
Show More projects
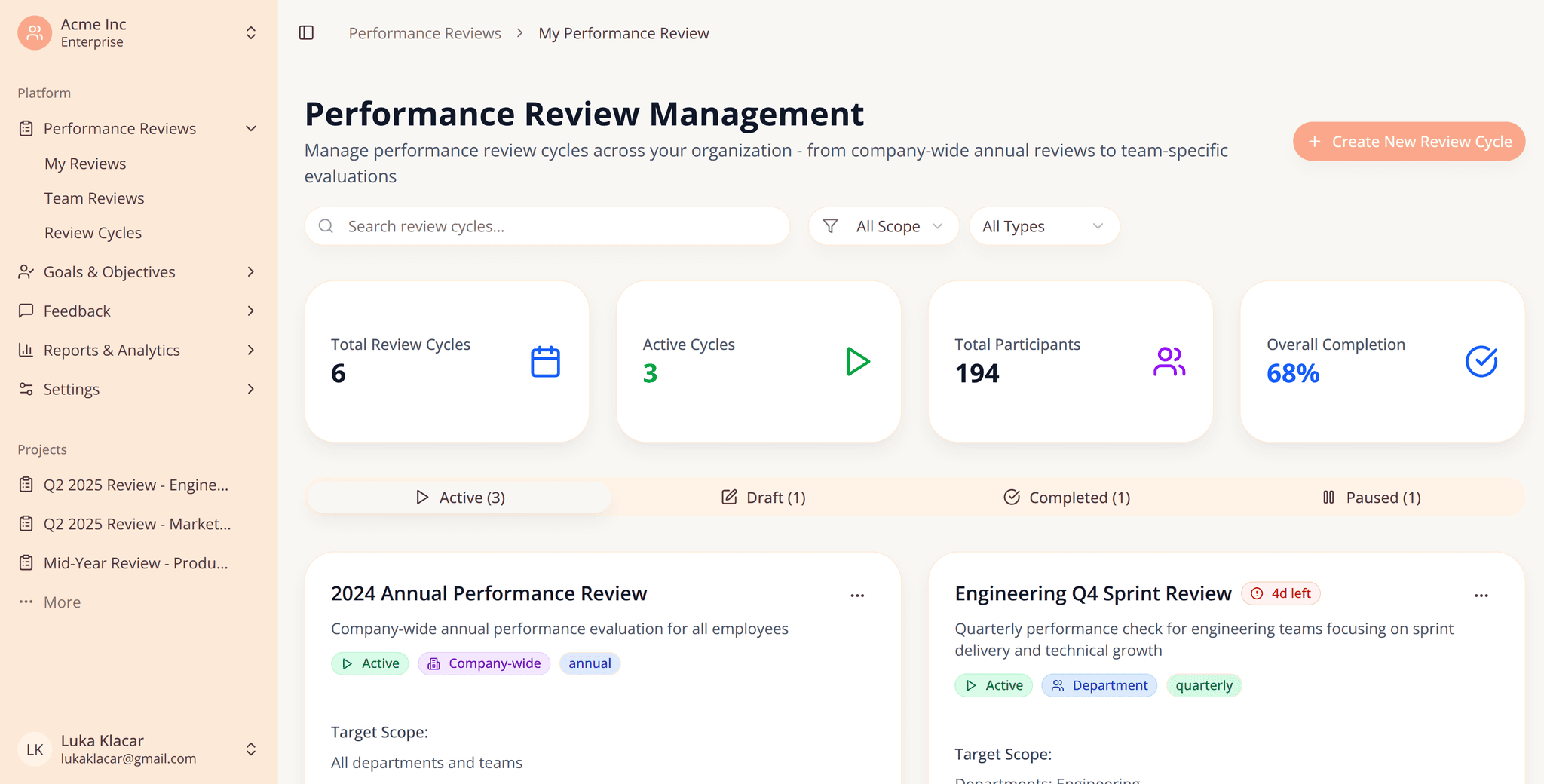(62, 602)
